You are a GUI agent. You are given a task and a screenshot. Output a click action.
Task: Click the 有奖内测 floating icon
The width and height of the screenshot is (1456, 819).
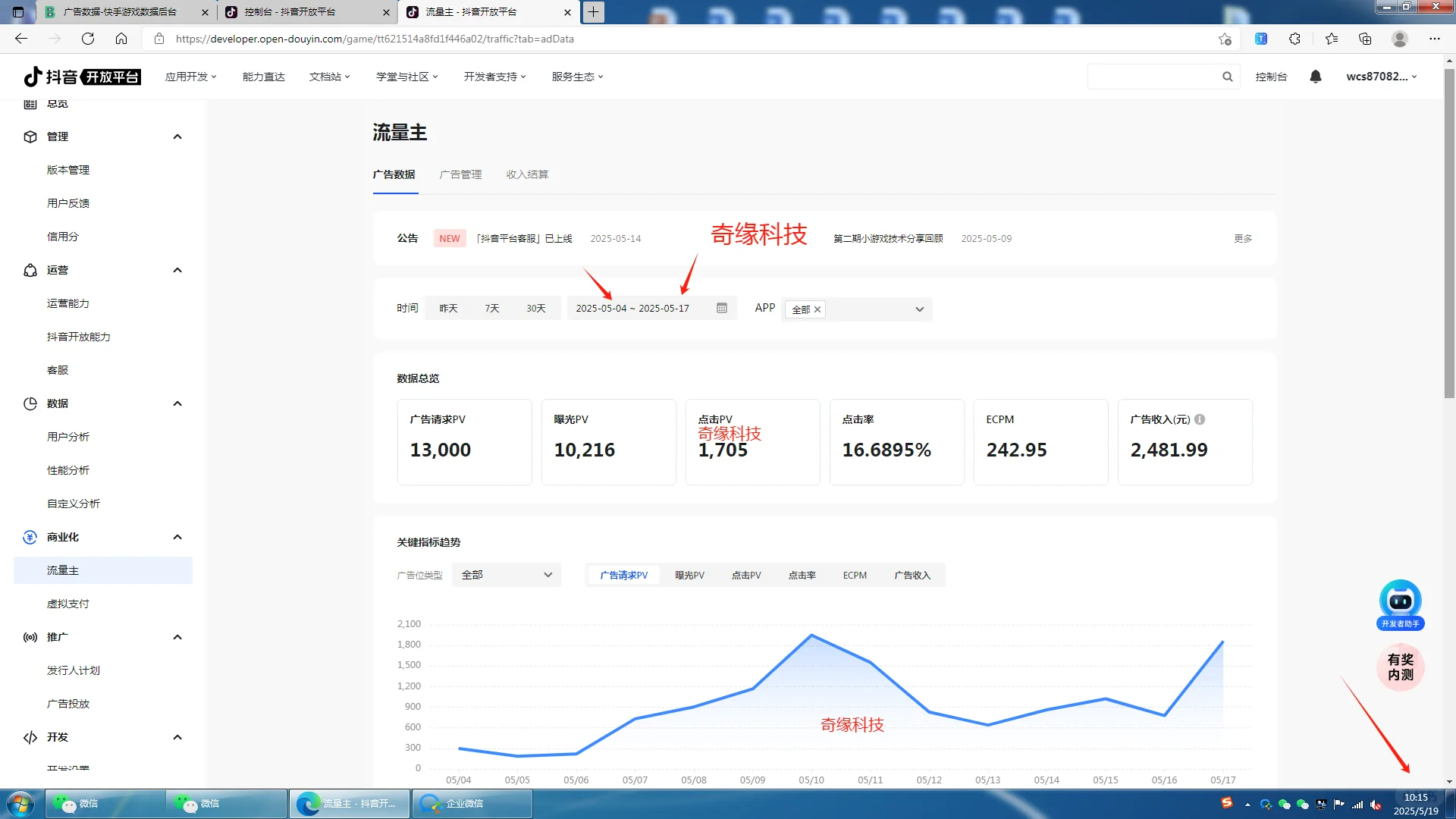(1400, 667)
